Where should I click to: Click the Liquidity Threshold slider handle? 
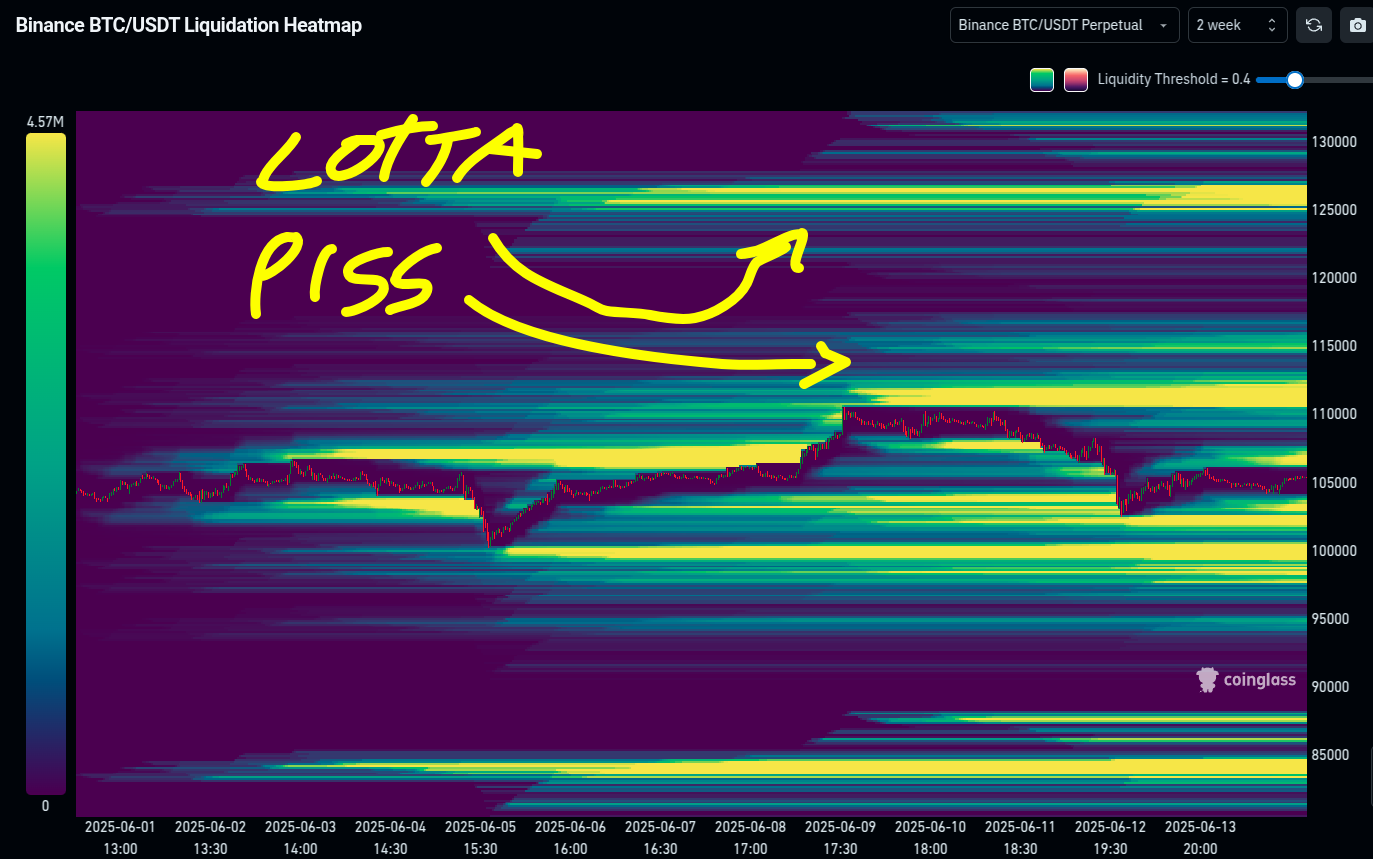tap(1295, 80)
